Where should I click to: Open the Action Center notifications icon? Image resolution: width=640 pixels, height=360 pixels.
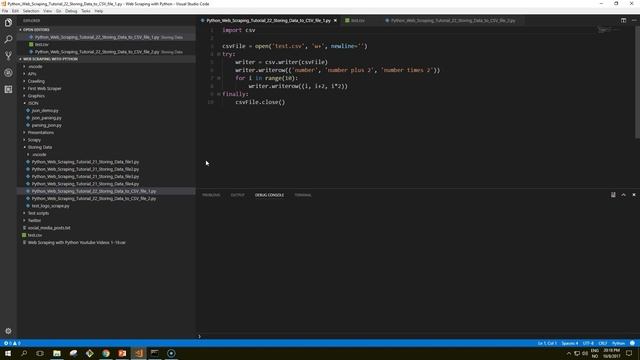[x=629, y=353]
